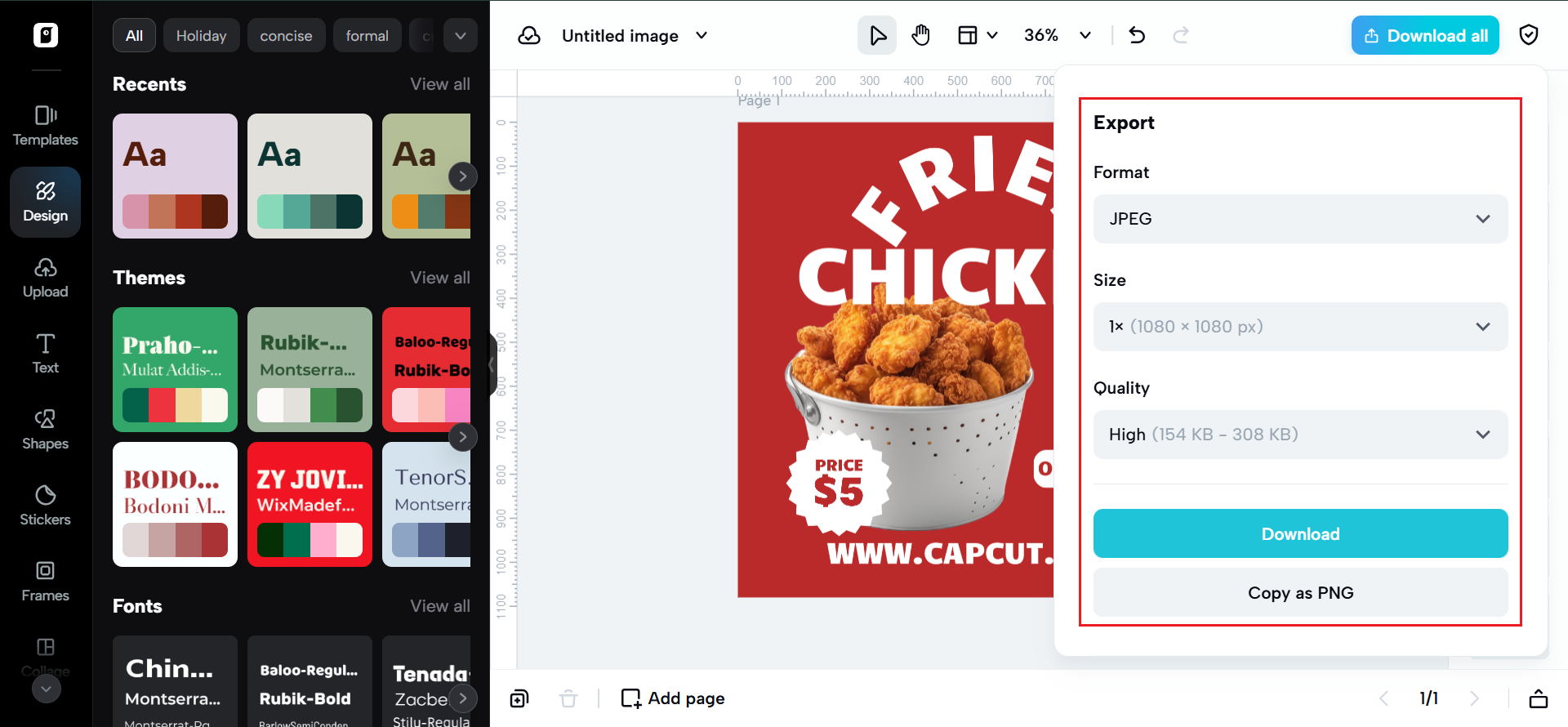The width and height of the screenshot is (1568, 727).
Task: Click Copy as PNG
Action: [x=1300, y=592]
